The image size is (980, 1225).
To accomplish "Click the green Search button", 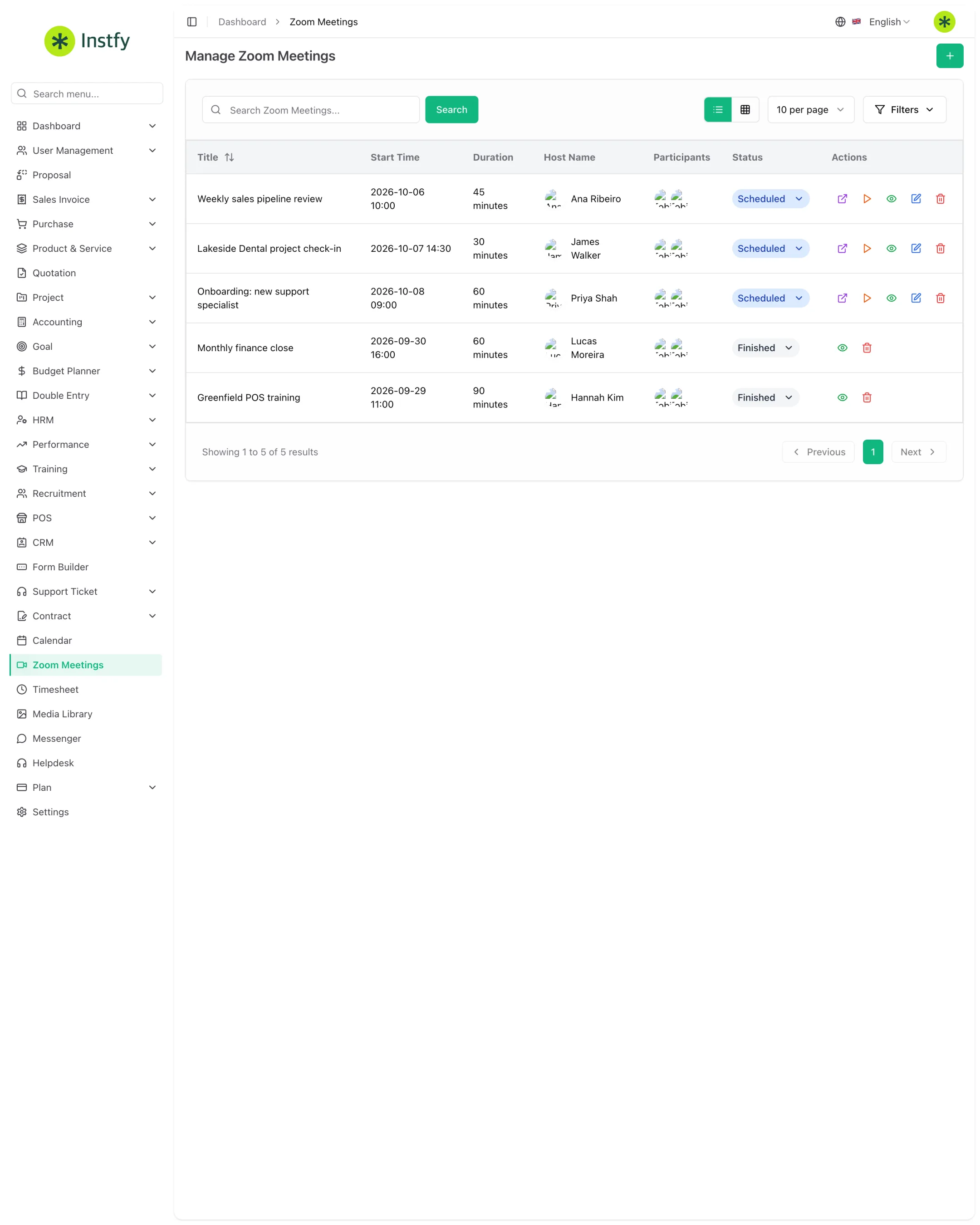I will tap(451, 110).
